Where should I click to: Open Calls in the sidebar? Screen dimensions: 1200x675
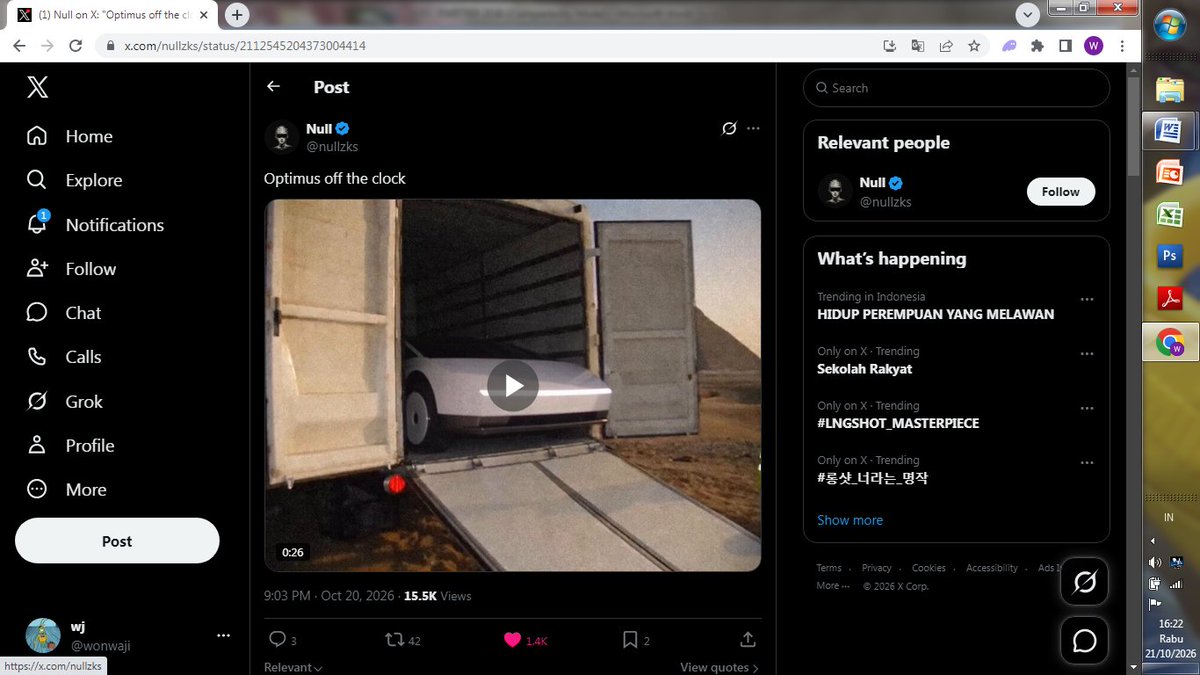(x=64, y=357)
